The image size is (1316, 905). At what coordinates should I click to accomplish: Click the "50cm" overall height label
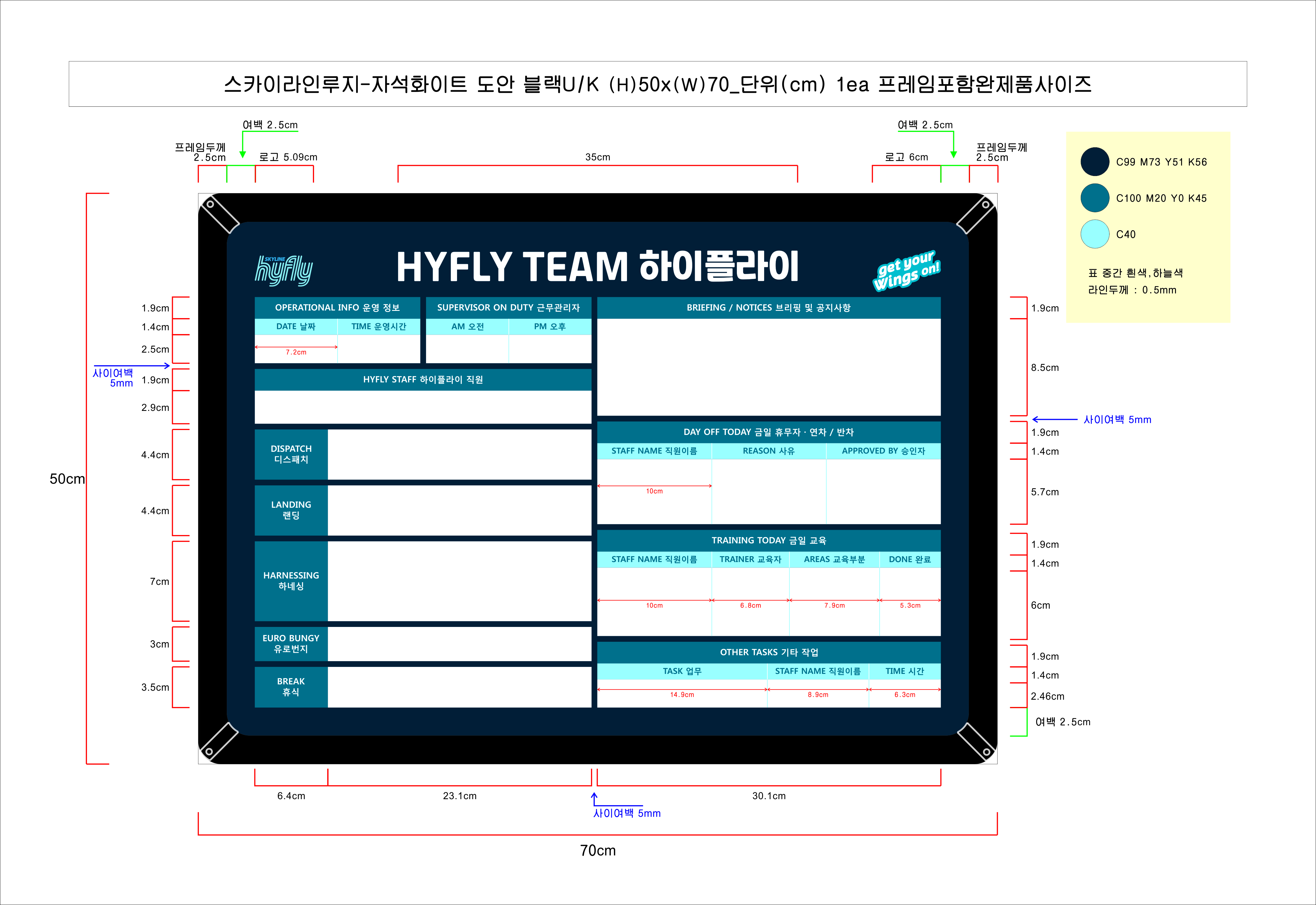(x=68, y=479)
